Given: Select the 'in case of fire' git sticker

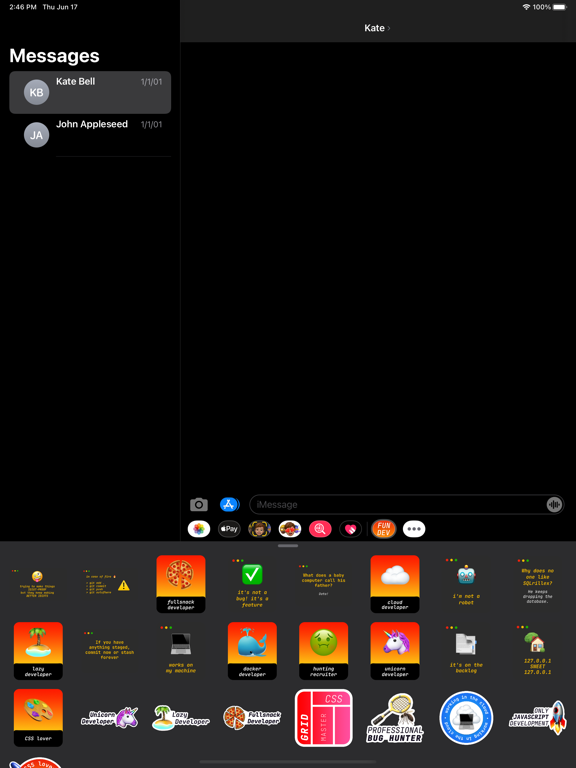Looking at the screenshot, I should pos(107,581).
